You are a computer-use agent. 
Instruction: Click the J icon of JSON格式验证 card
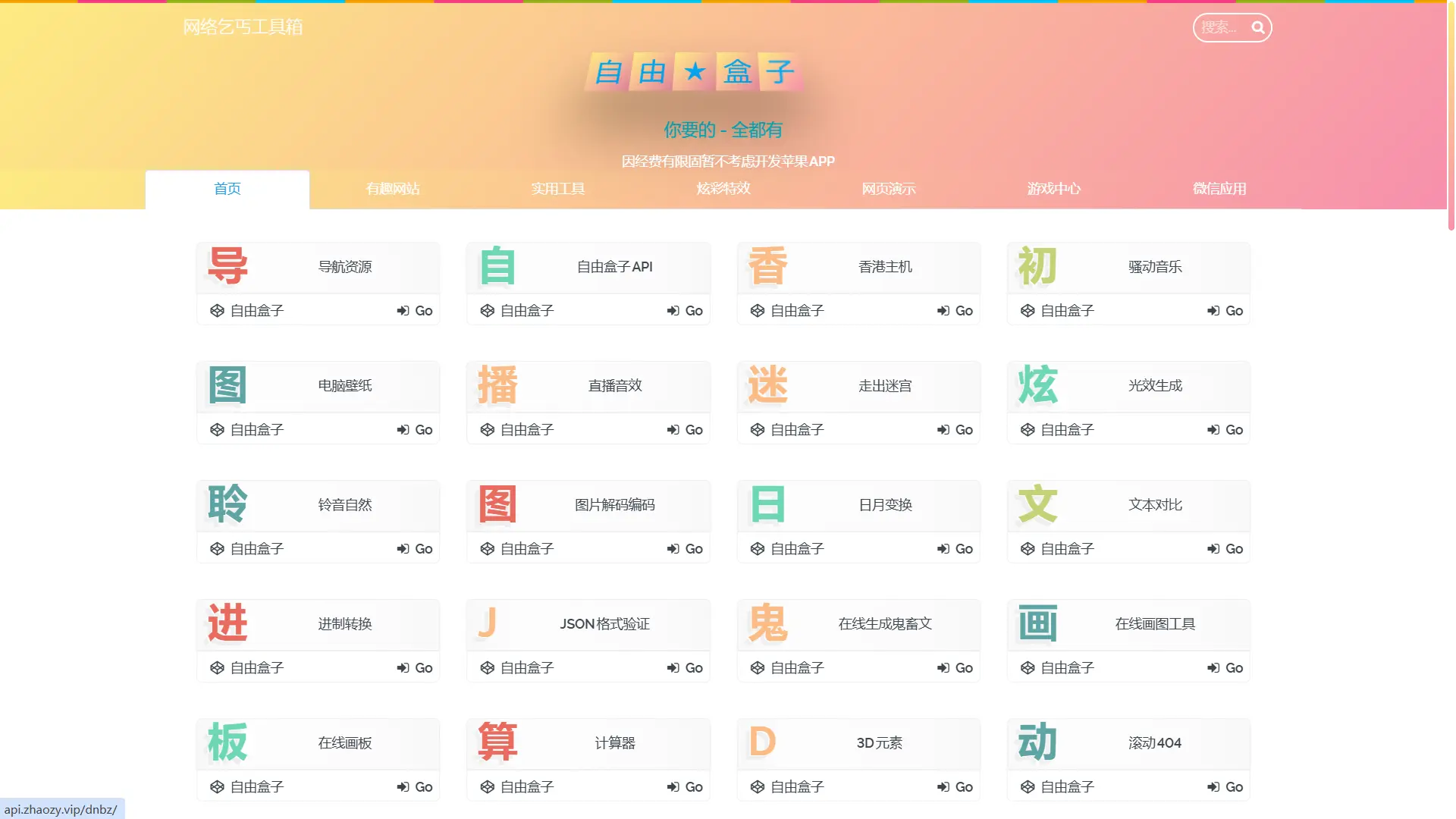point(488,623)
